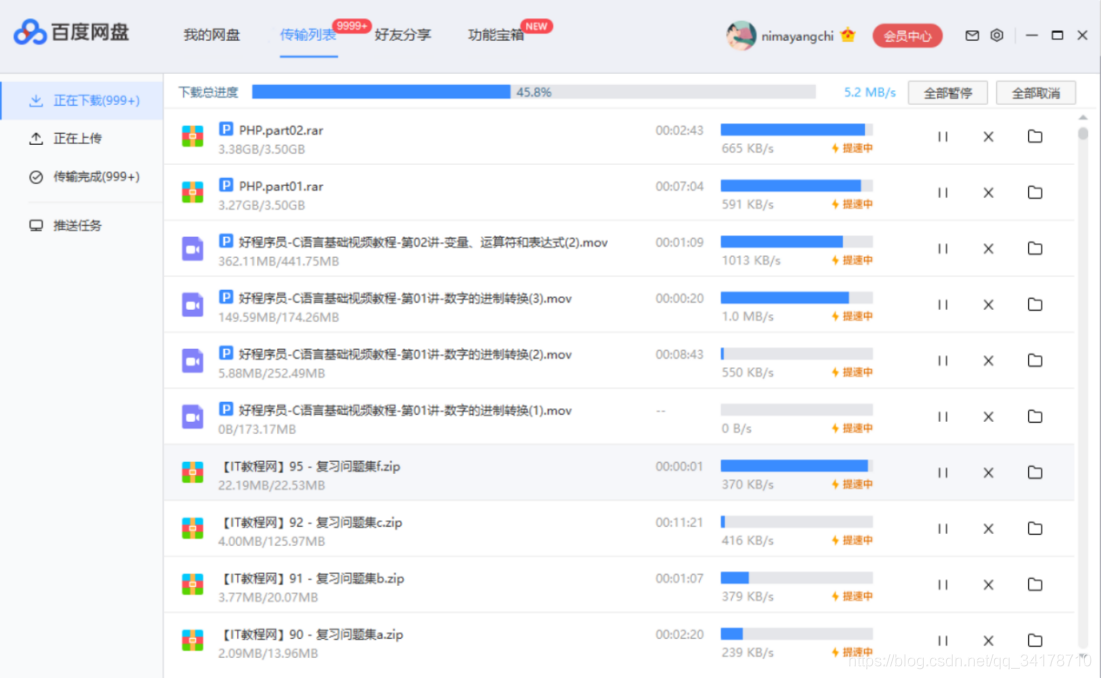The image size is (1101, 679).
Task: Pause 复习问题集a.zip download
Action: [942, 640]
